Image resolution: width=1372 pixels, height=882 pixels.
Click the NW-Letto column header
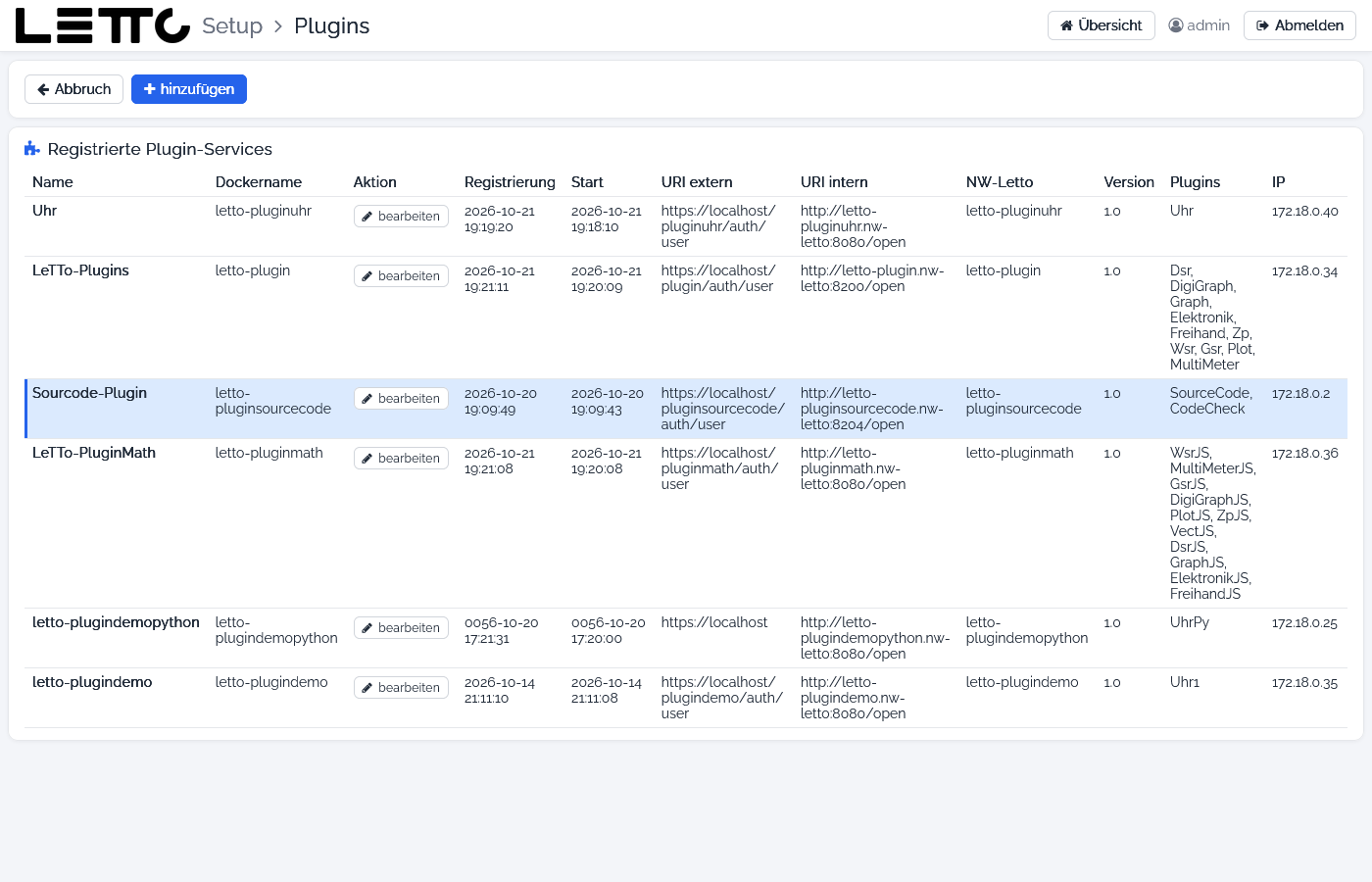pyautogui.click(x=1000, y=182)
